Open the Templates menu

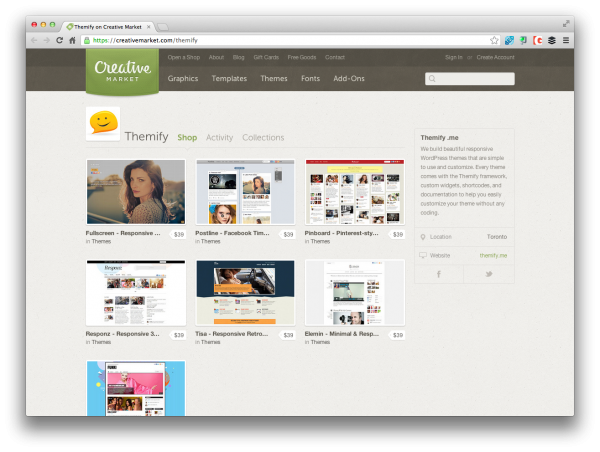point(229,78)
